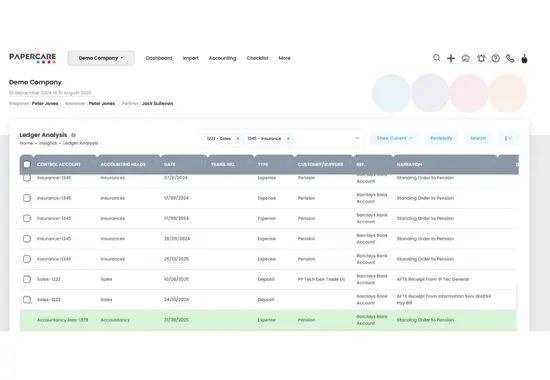The height and width of the screenshot is (380, 550).
Task: Expand the account filter dropdown chevron
Action: point(357,138)
